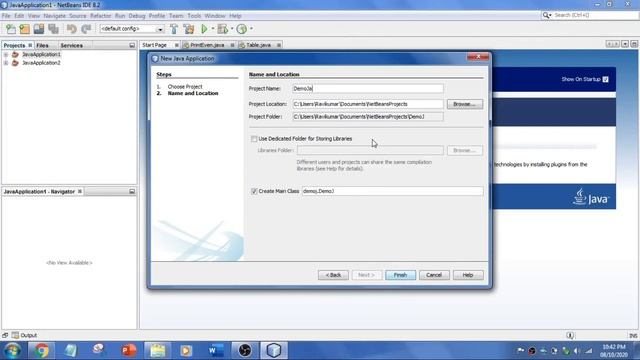Open the Source menu
The height and width of the screenshot is (360, 640).
(x=78, y=16)
